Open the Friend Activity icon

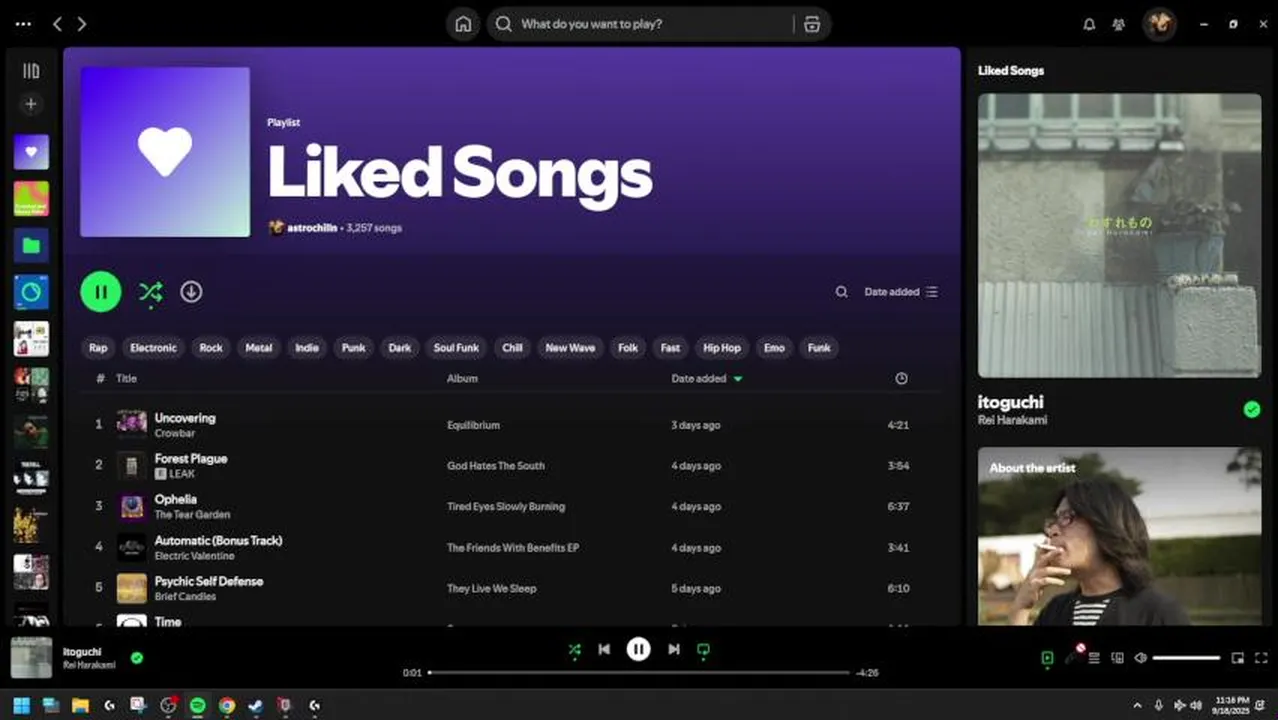(1119, 24)
